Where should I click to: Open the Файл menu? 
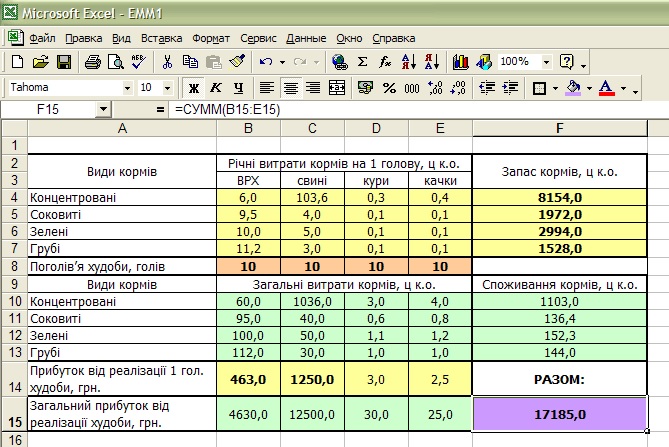click(x=42, y=38)
